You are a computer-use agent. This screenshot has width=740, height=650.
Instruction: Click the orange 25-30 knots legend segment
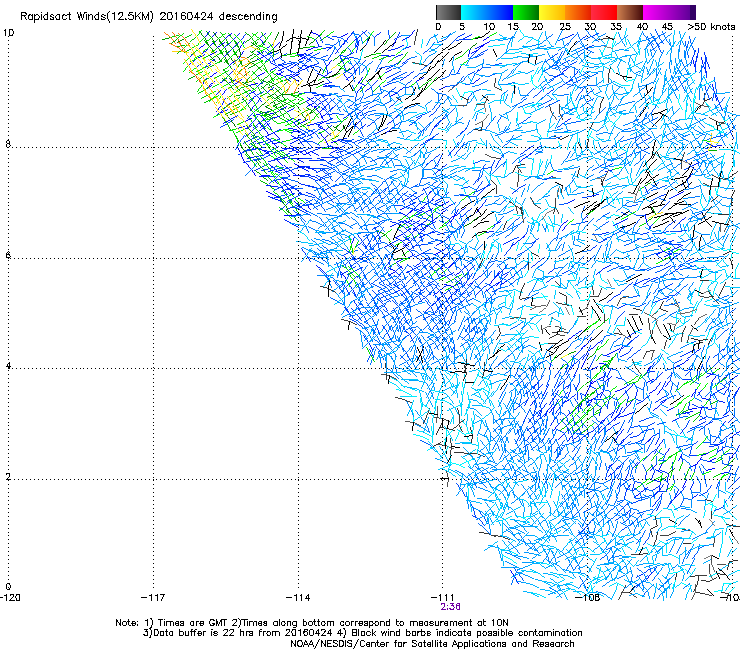(x=578, y=12)
